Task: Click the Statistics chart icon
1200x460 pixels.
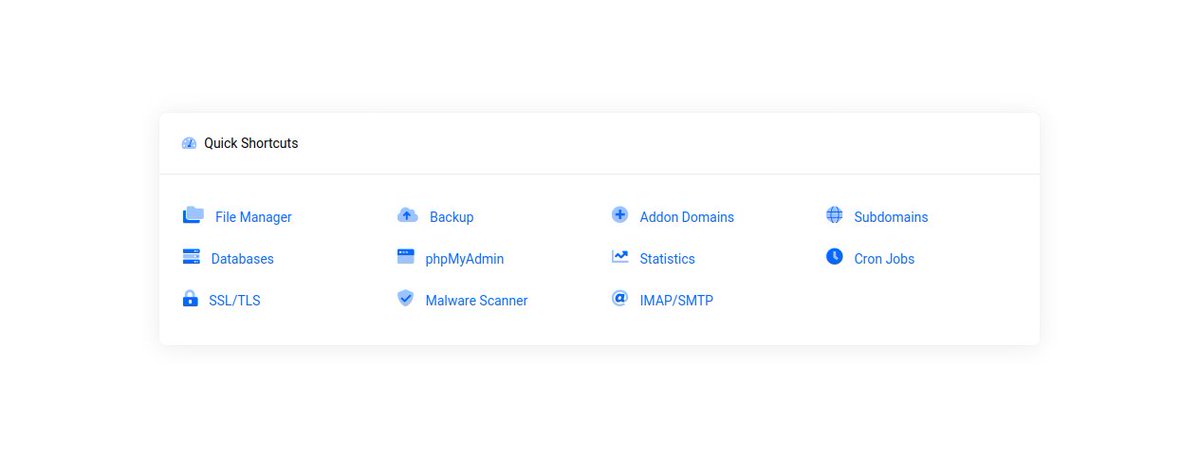Action: (x=620, y=257)
